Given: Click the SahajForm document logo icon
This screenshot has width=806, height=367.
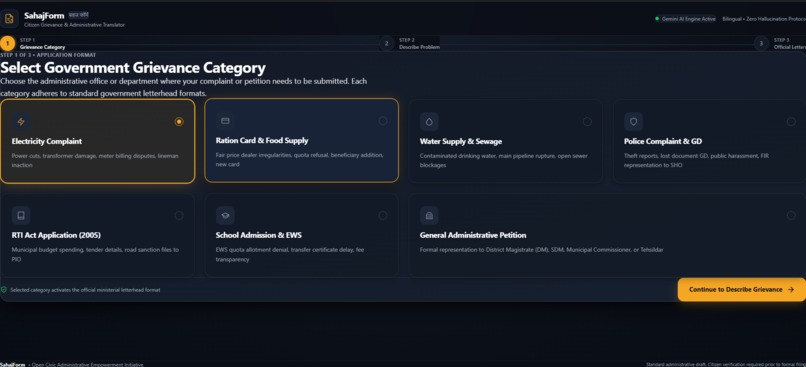Looking at the screenshot, I should (9, 19).
